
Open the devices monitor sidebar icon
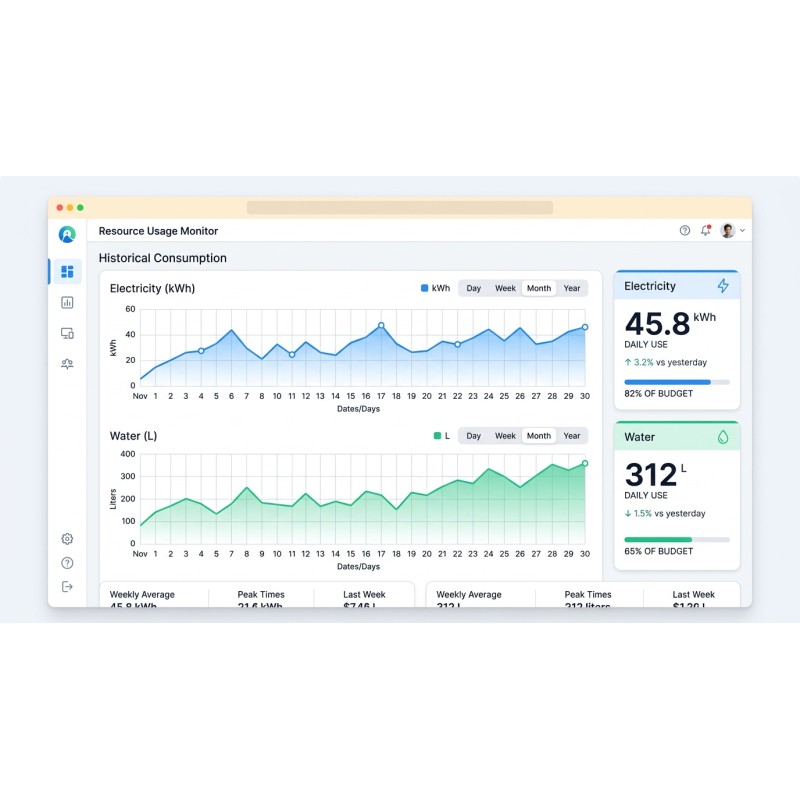67,333
